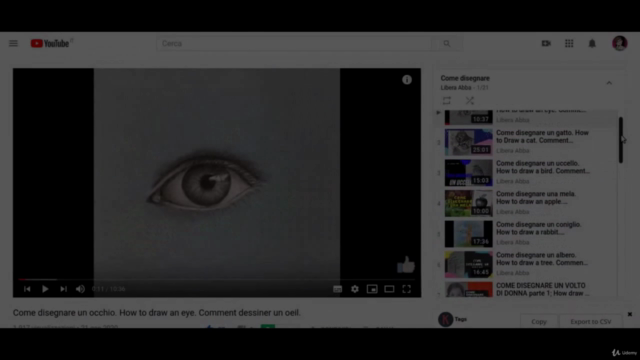Click the Copy tags button
Viewport: 640px width, 360px height.
click(539, 322)
